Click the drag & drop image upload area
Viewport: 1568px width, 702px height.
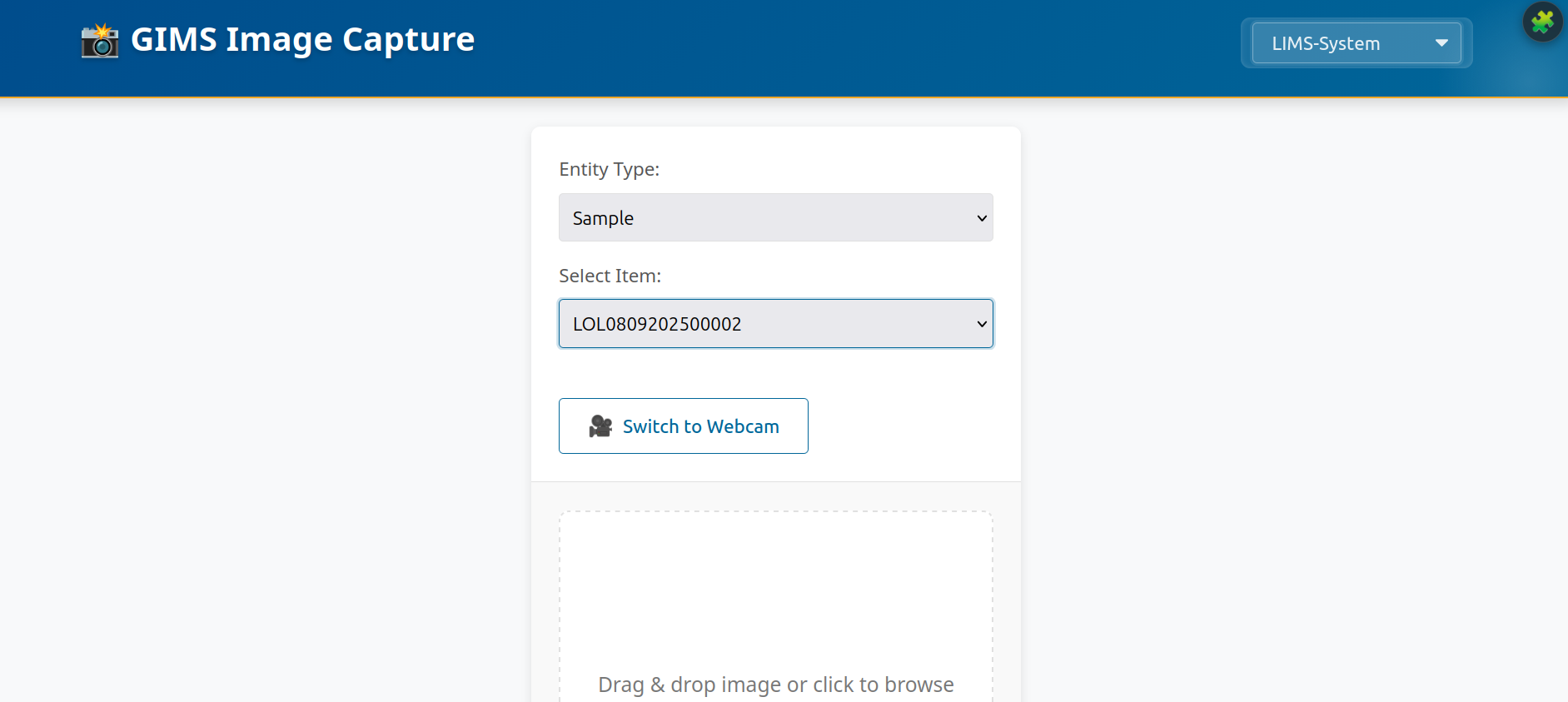(x=776, y=606)
